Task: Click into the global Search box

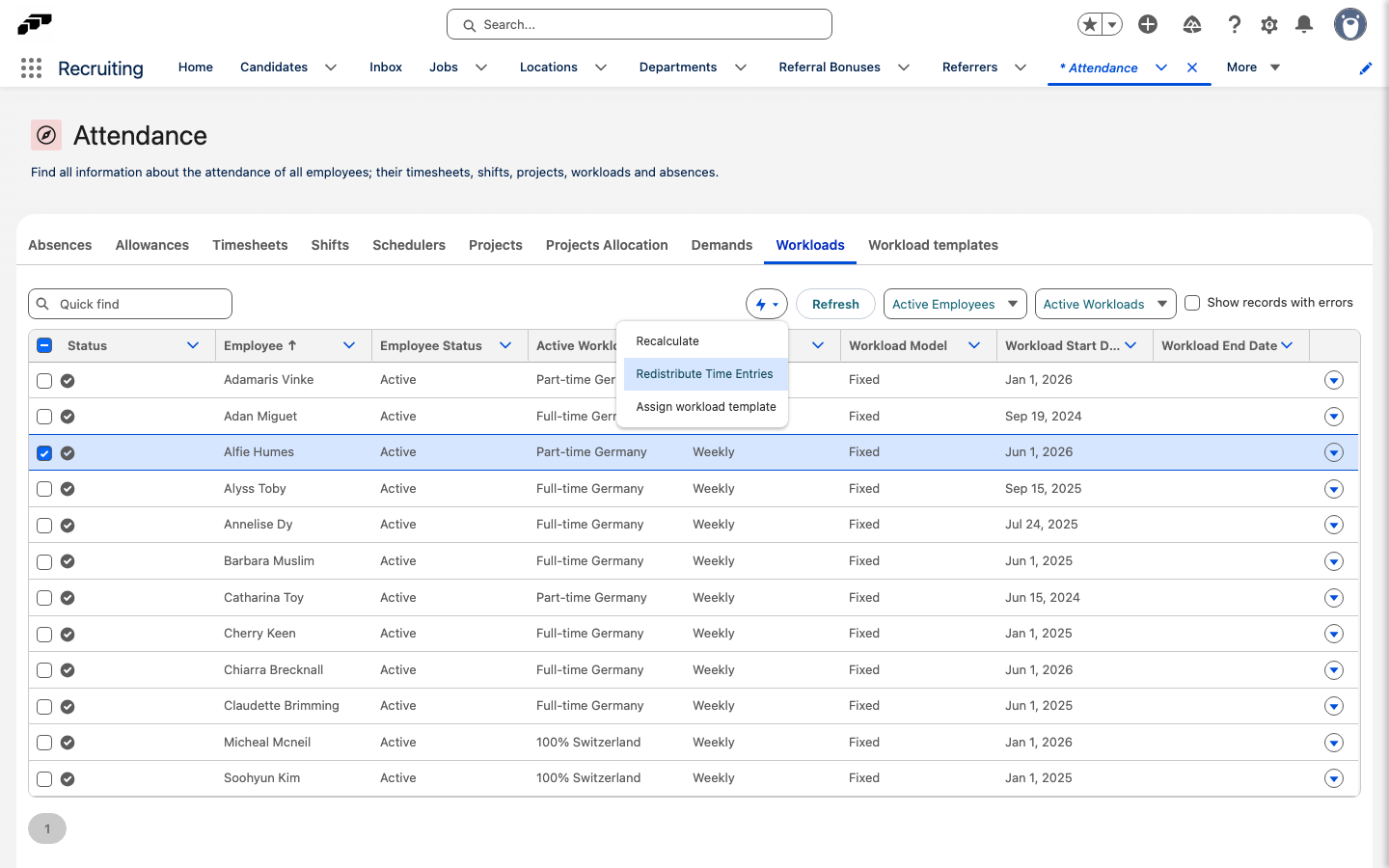Action: tap(640, 25)
